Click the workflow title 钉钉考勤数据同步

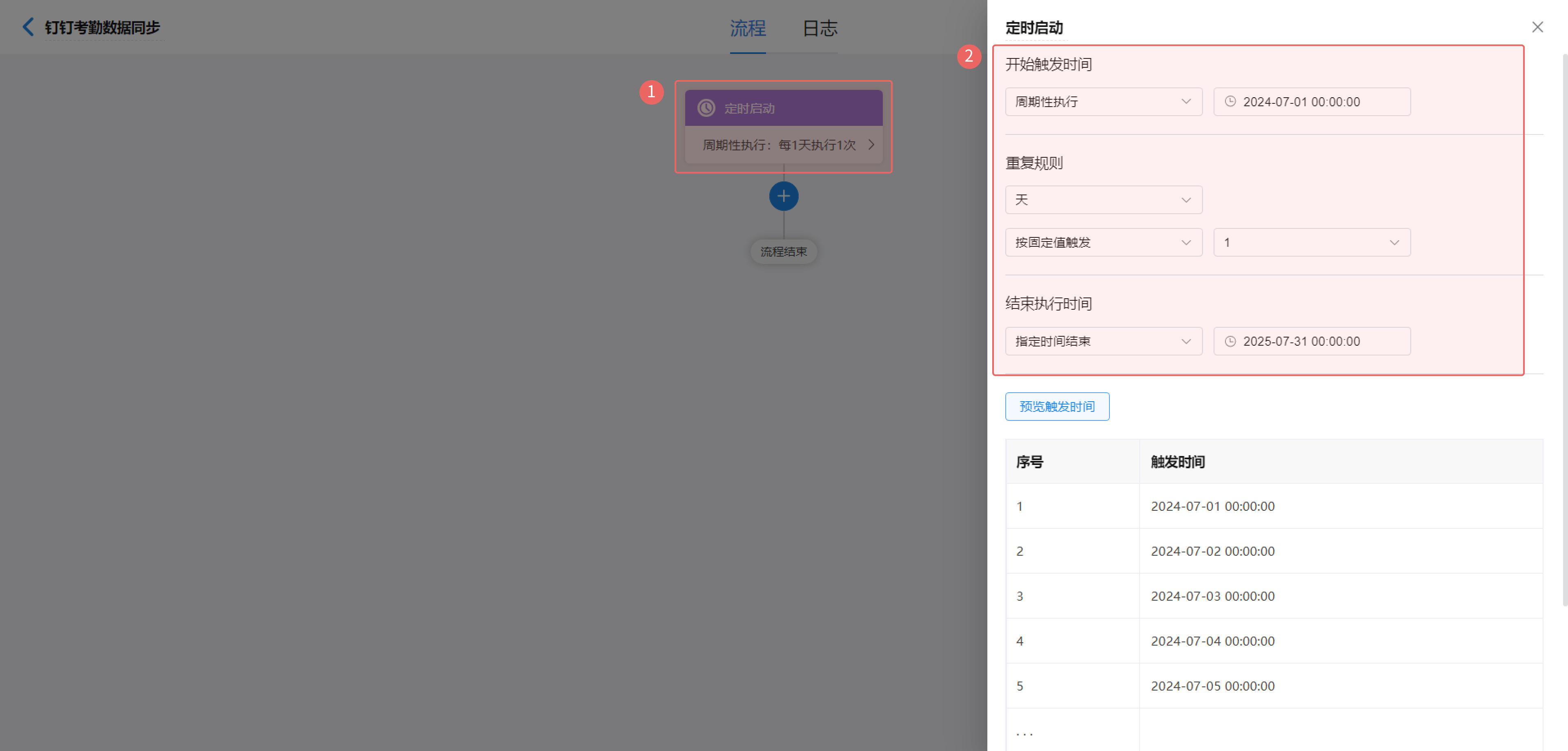(x=102, y=27)
